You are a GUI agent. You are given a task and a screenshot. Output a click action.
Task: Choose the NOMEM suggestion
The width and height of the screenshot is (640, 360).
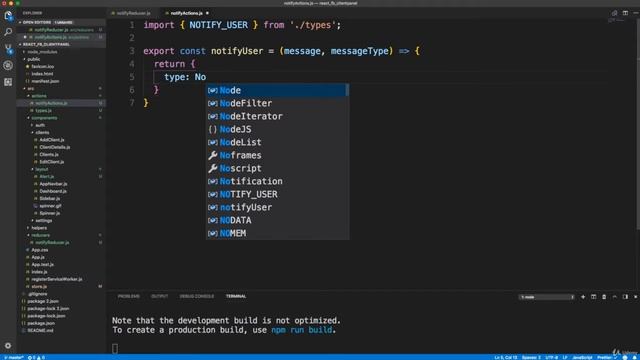(x=277, y=233)
